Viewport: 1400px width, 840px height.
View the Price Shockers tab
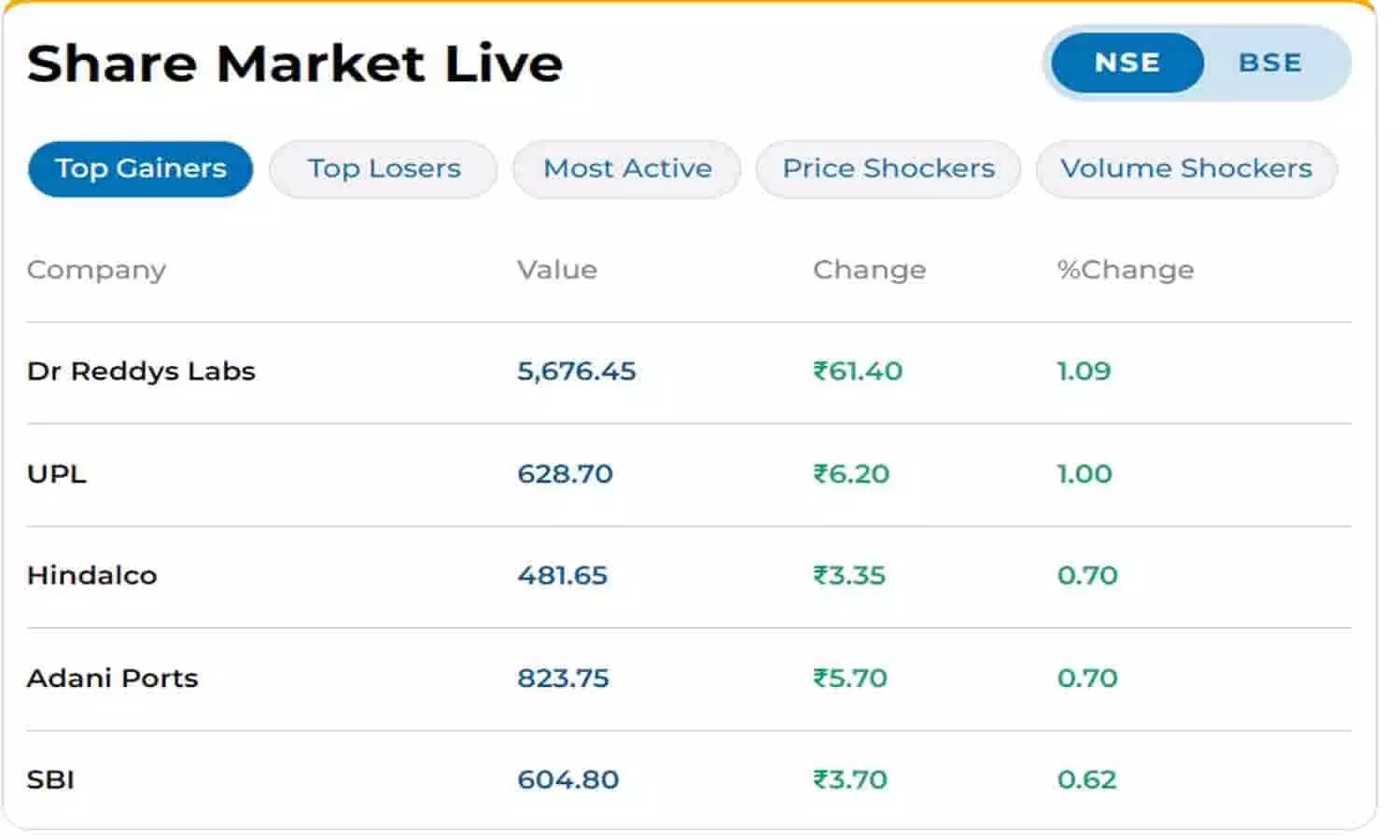coord(889,169)
